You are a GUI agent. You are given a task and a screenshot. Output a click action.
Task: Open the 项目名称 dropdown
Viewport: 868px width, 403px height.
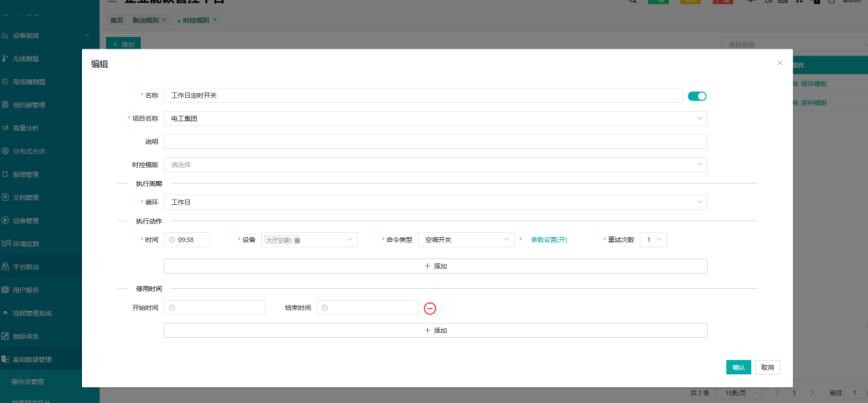pyautogui.click(x=435, y=118)
